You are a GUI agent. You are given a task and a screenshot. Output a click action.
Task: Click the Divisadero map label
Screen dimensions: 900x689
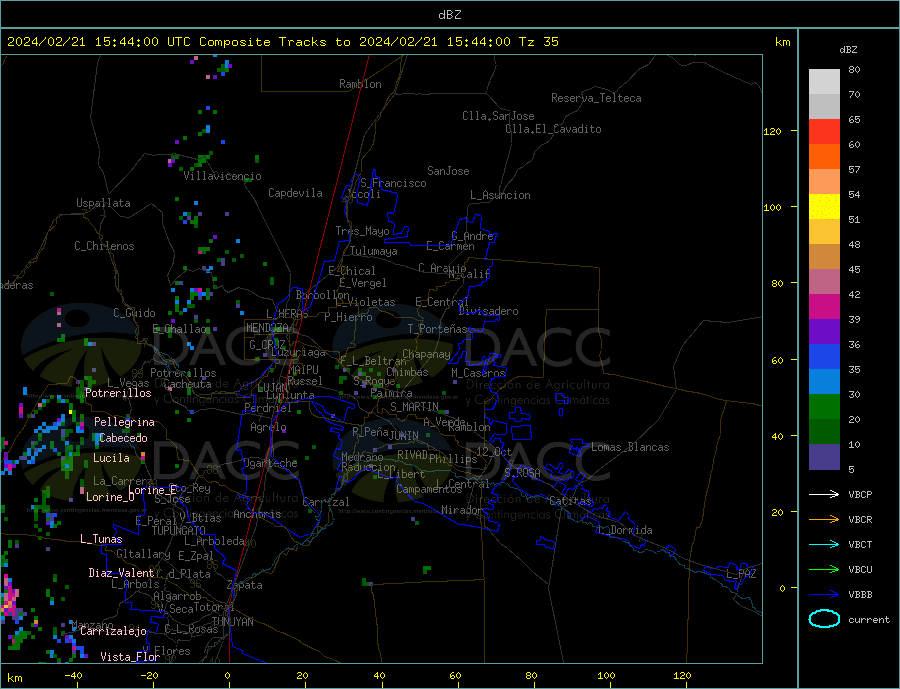(488, 311)
